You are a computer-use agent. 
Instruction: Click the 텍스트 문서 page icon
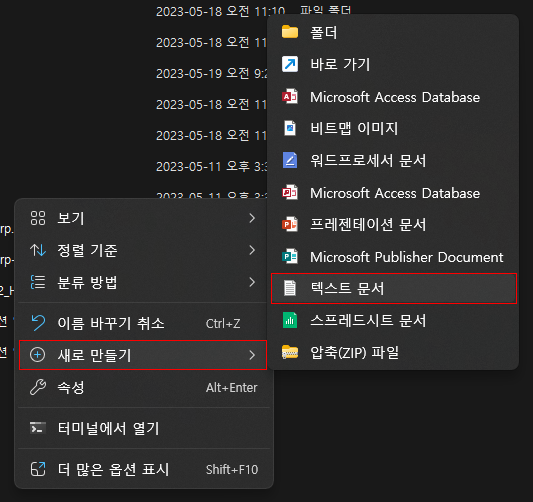(x=290, y=288)
